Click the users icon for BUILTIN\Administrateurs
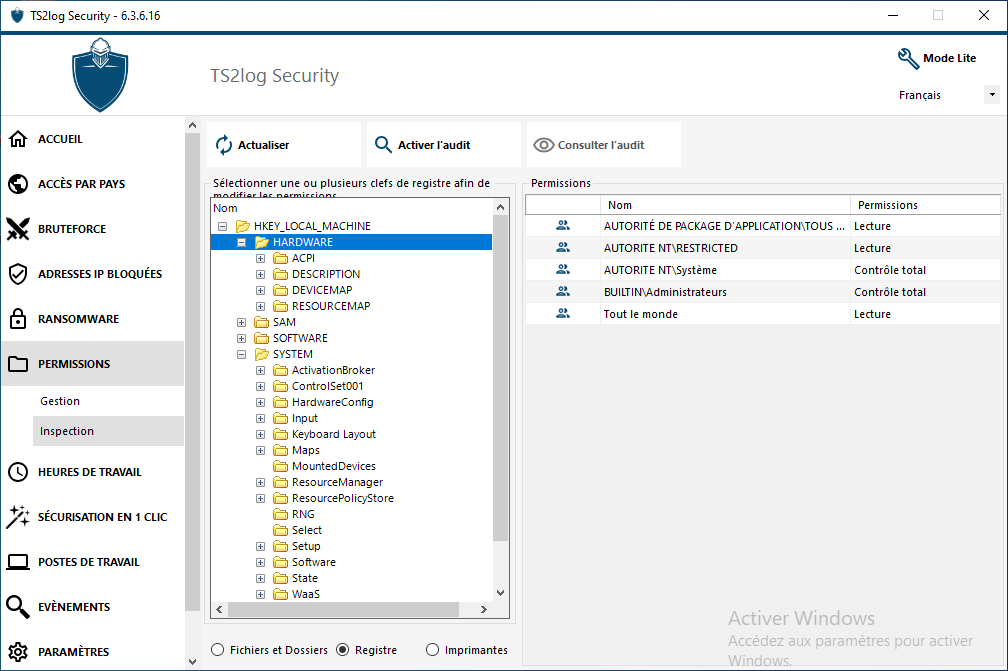Image resolution: width=1008 pixels, height=671 pixels. coord(563,291)
